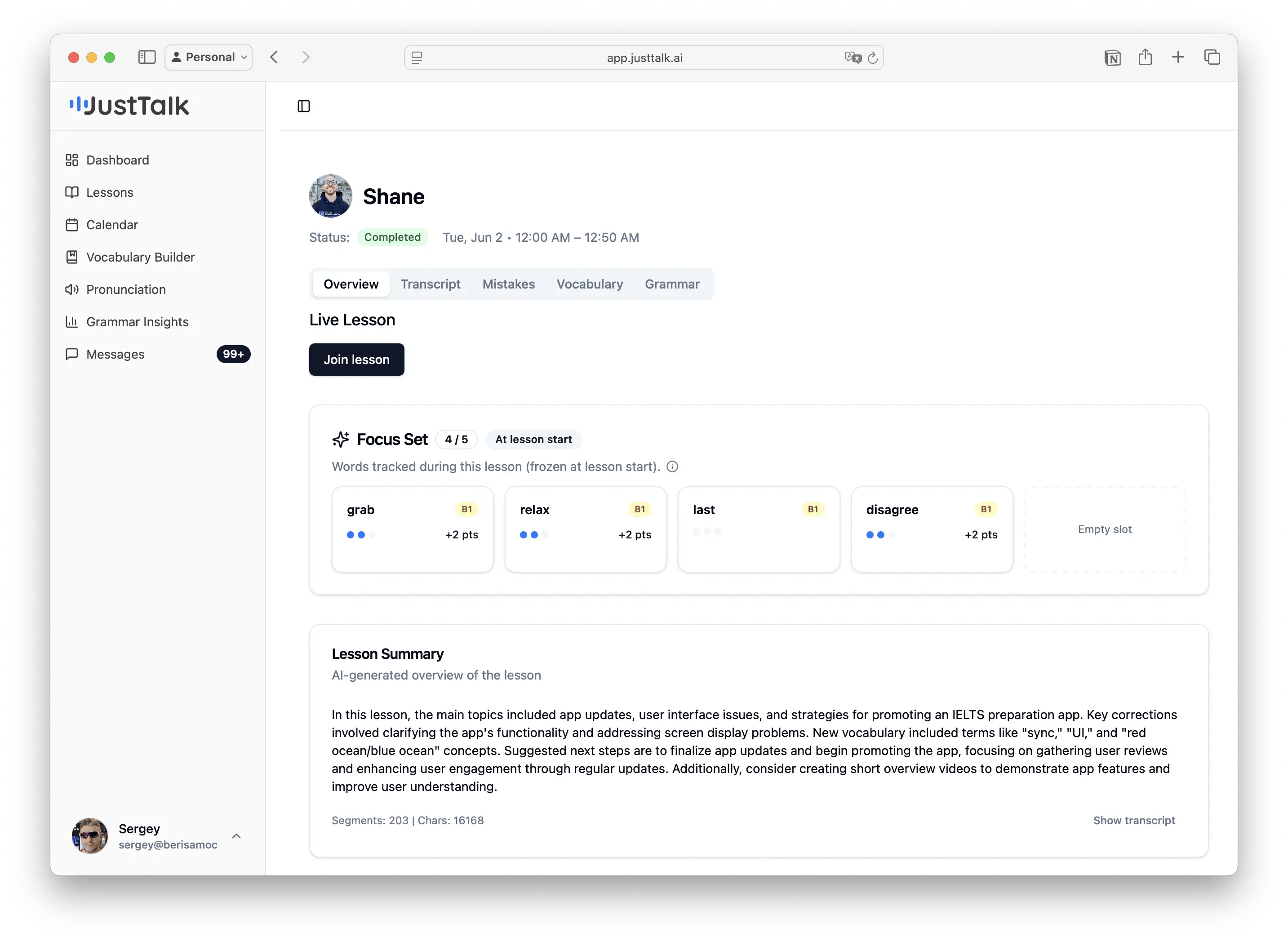The width and height of the screenshot is (1288, 942).
Task: Open the Safari share icon
Action: pos(1145,57)
